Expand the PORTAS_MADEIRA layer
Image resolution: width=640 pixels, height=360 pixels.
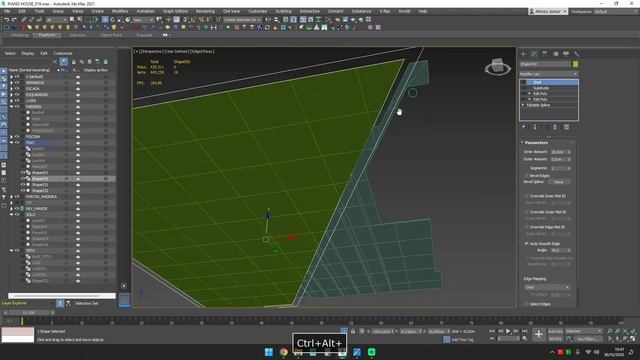12,197
